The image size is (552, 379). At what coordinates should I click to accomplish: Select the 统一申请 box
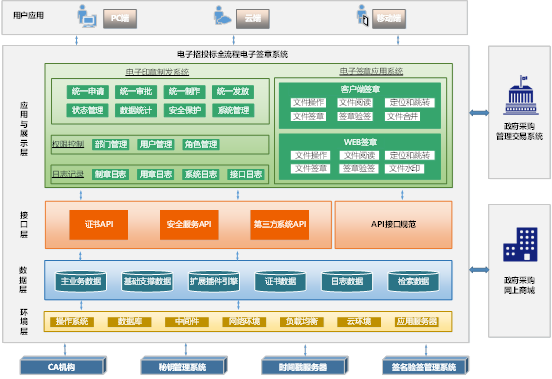point(88,92)
